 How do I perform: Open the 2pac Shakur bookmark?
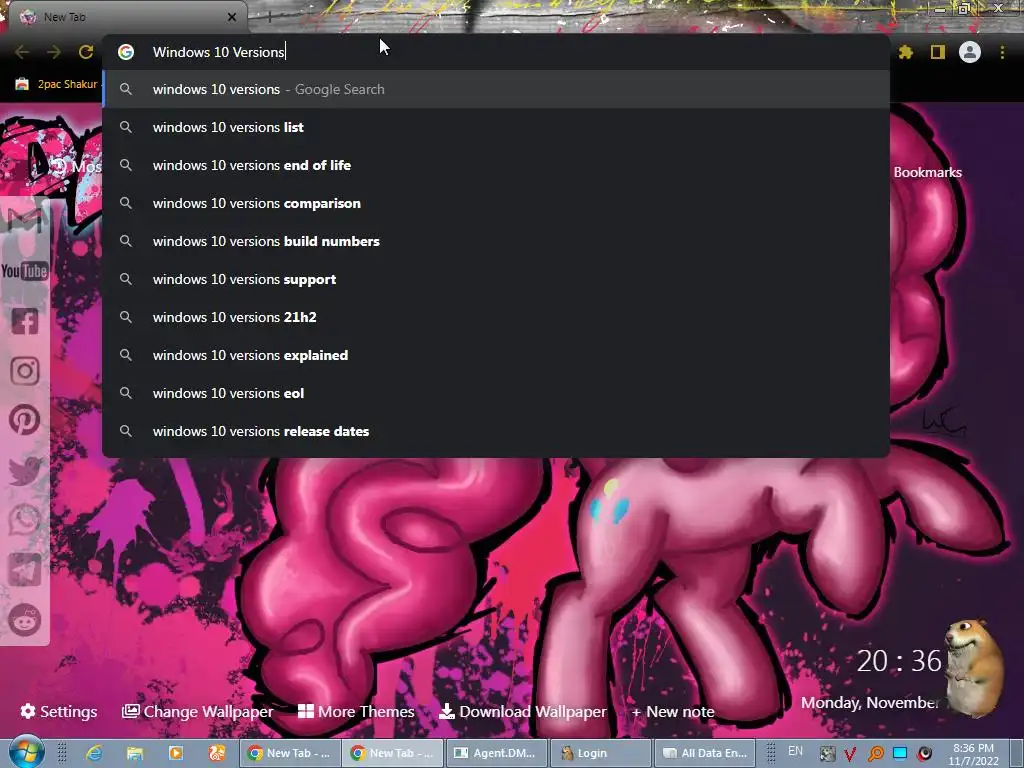57,84
